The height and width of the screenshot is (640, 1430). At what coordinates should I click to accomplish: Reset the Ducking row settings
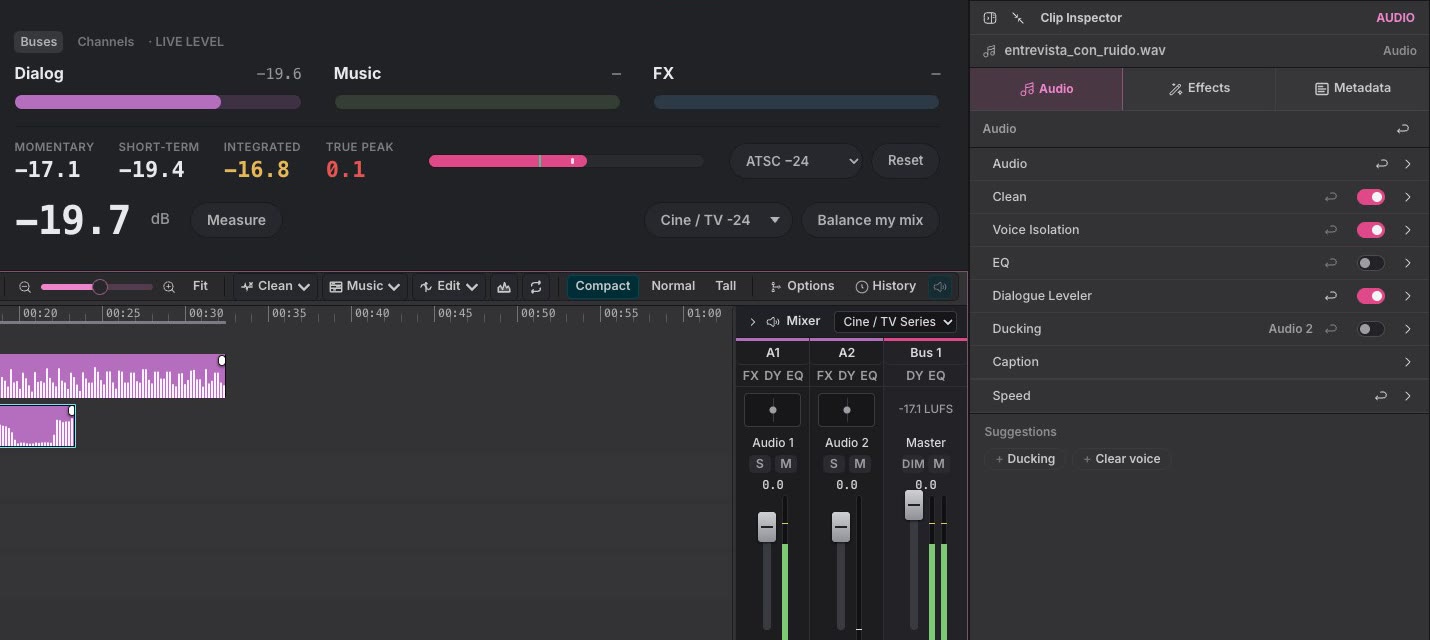click(x=1331, y=329)
